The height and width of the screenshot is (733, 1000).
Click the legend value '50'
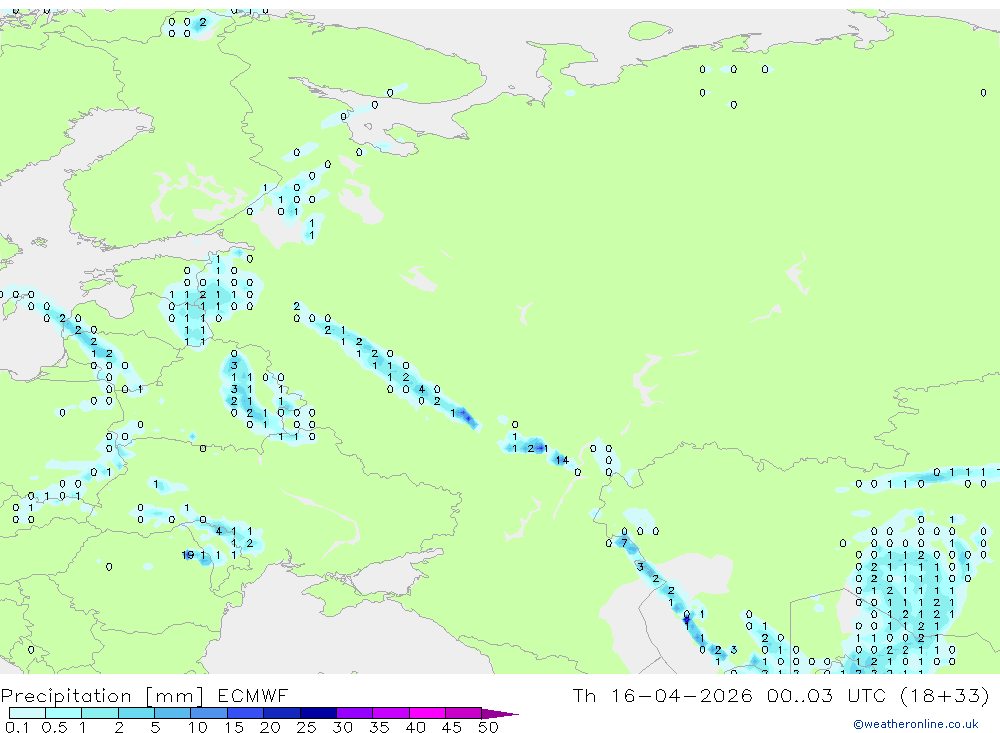[x=489, y=727]
